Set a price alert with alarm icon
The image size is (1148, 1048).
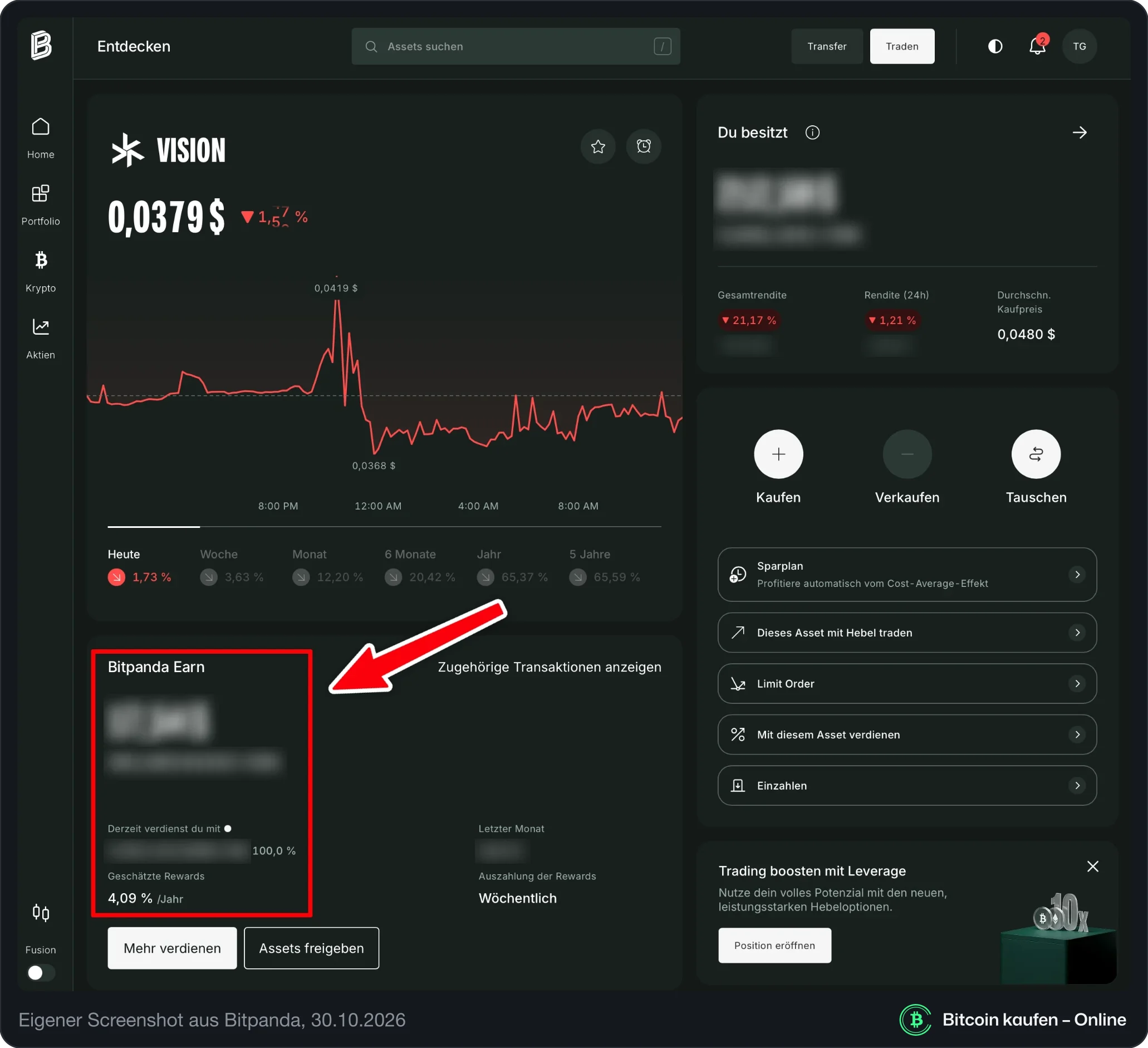(644, 146)
